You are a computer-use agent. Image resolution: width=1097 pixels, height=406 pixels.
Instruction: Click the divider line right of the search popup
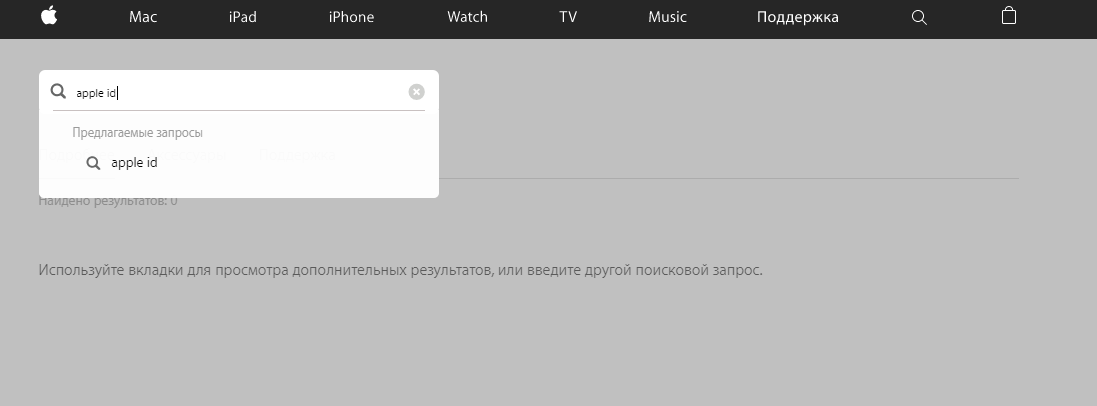[x=728, y=178]
